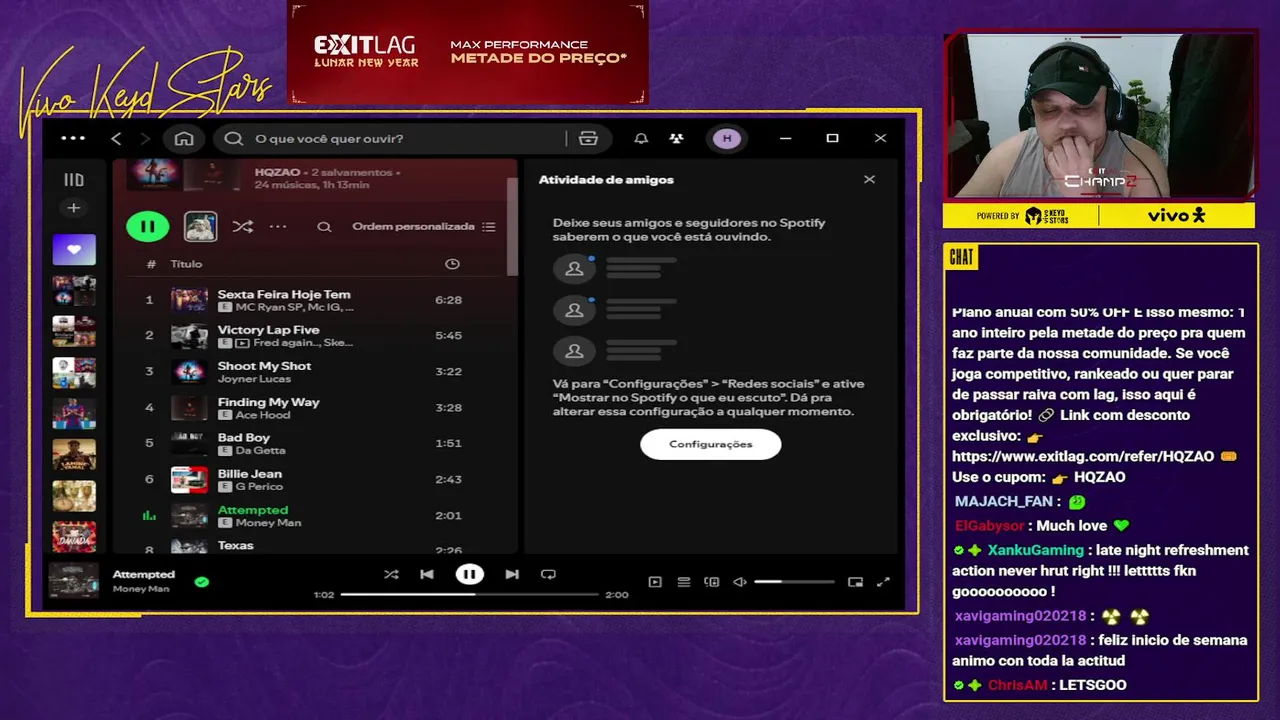Open artist 'Money Man' in the track list
Screen dimensions: 1280x720
coord(268,523)
